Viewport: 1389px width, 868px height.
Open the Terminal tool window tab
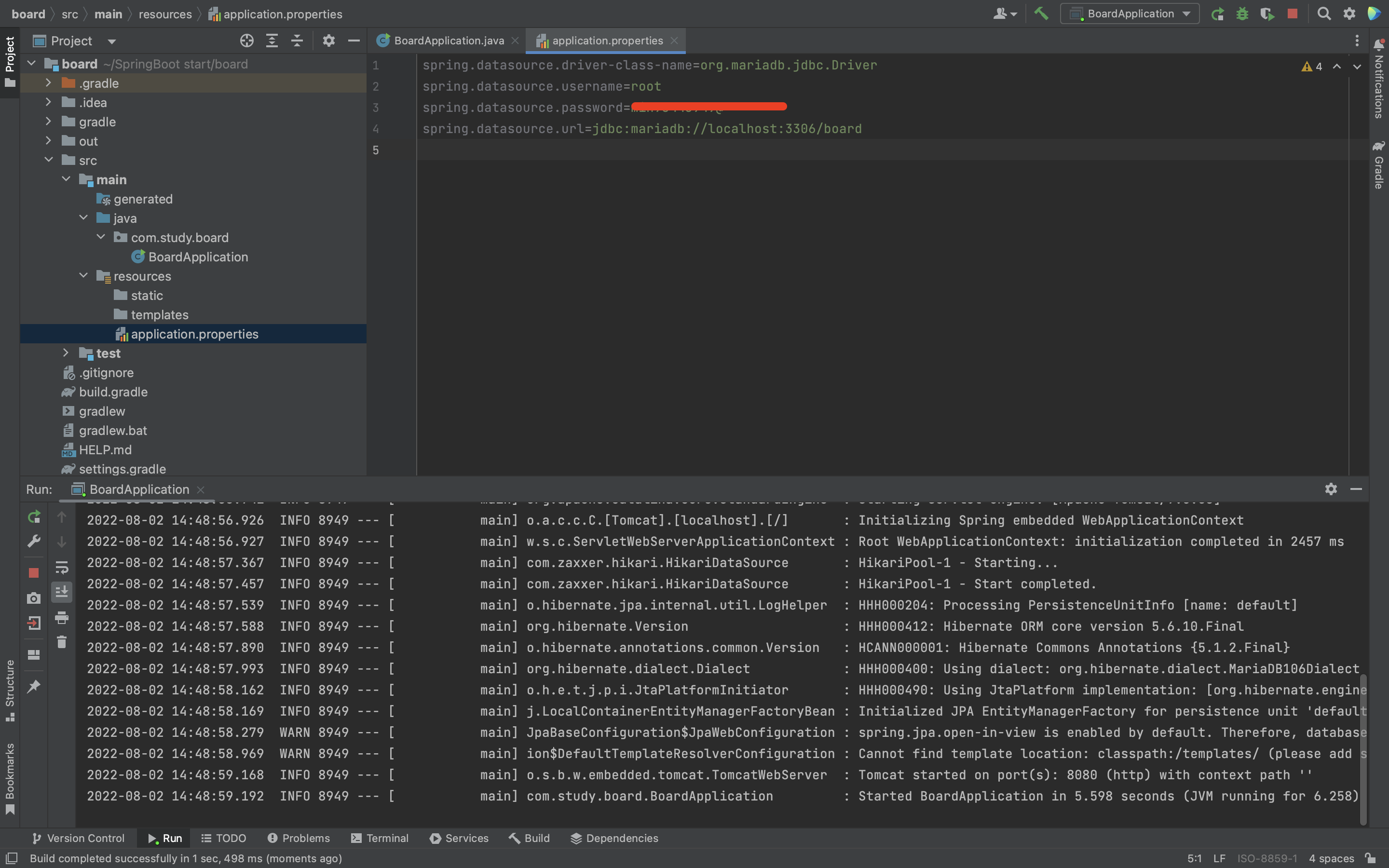coord(380,838)
